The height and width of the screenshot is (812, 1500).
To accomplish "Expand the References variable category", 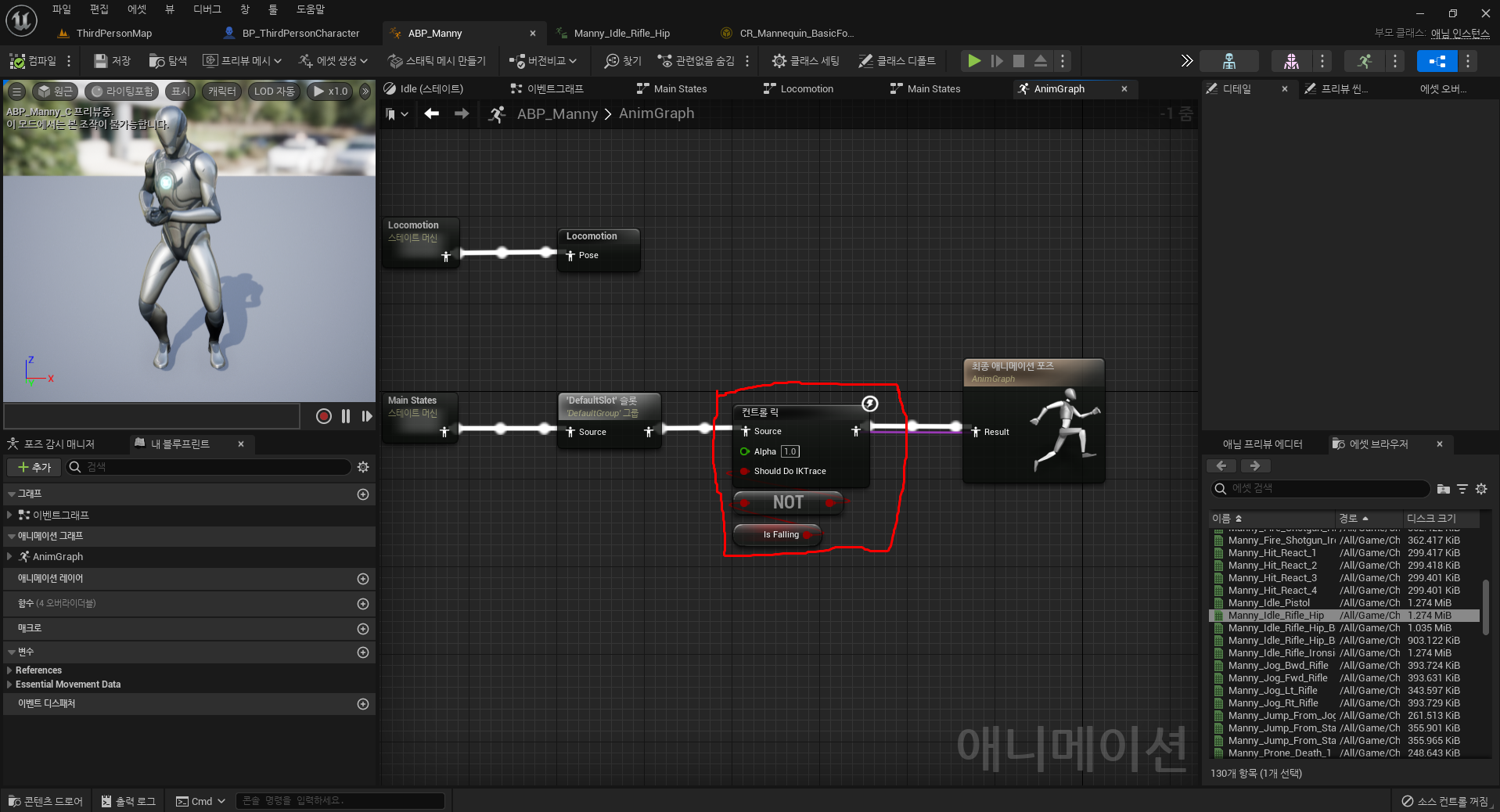I will point(9,670).
